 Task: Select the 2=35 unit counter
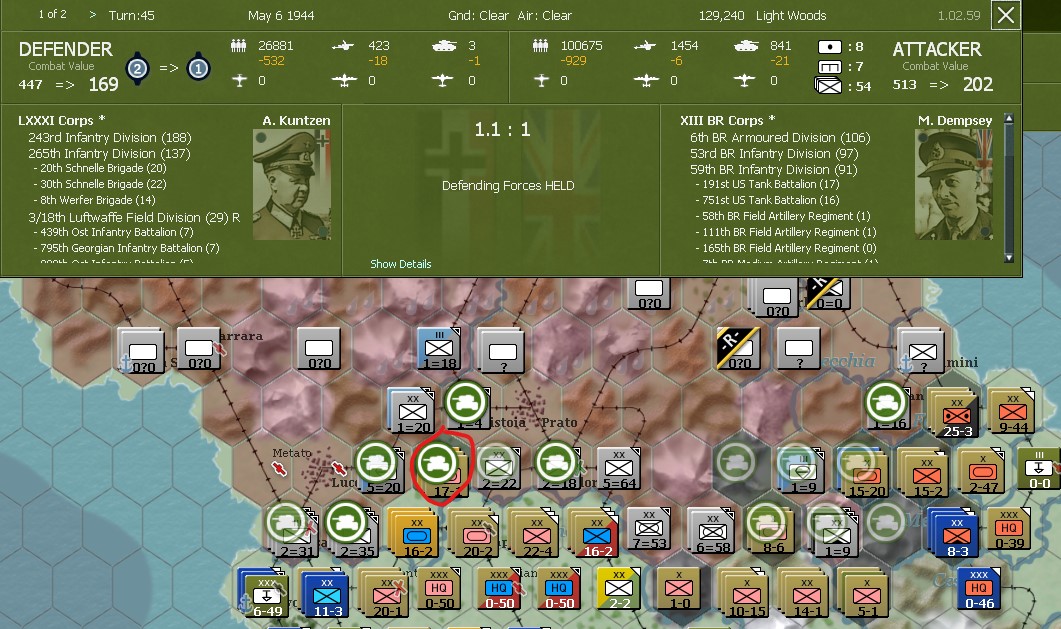(353, 532)
